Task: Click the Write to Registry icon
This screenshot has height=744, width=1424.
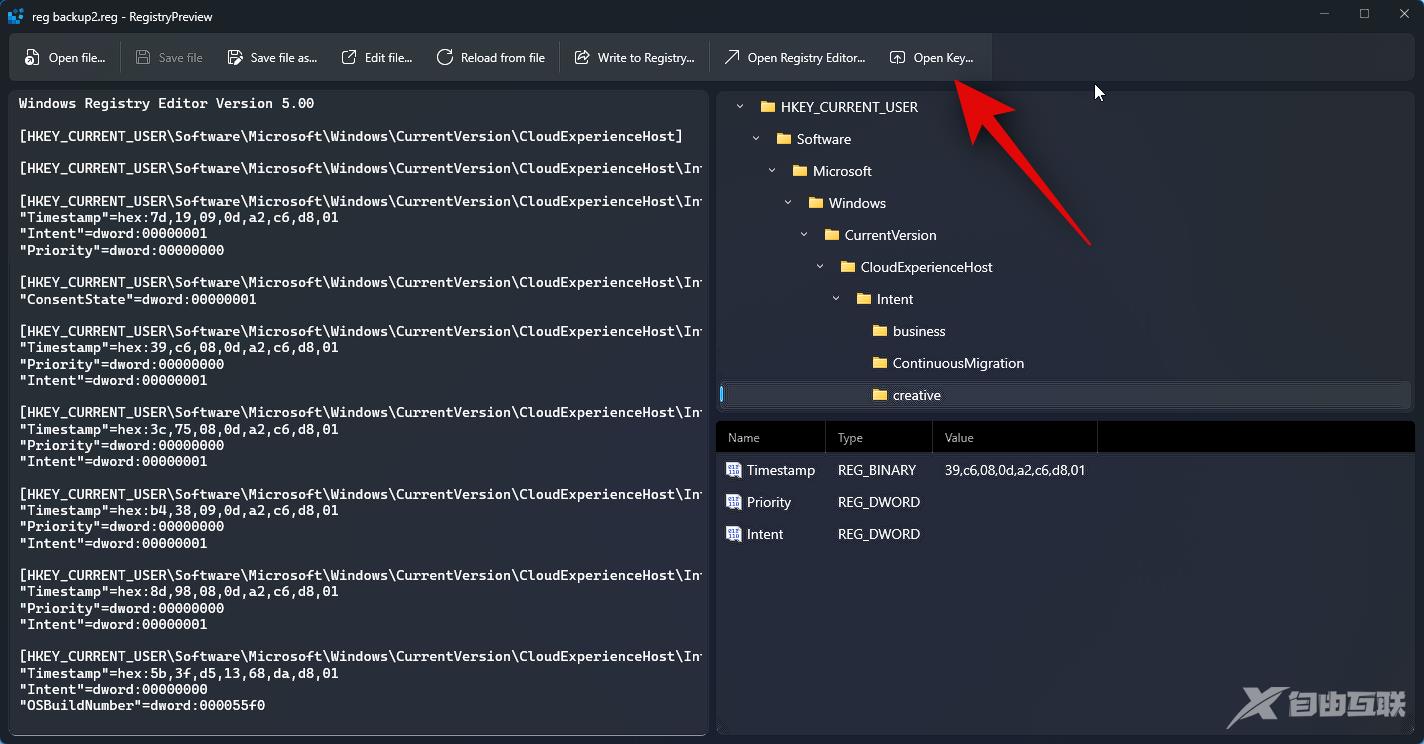Action: tap(582, 58)
